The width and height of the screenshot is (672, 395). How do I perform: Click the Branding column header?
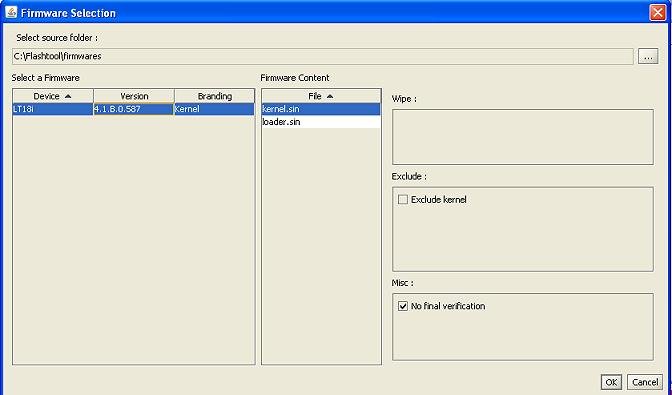click(x=215, y=96)
